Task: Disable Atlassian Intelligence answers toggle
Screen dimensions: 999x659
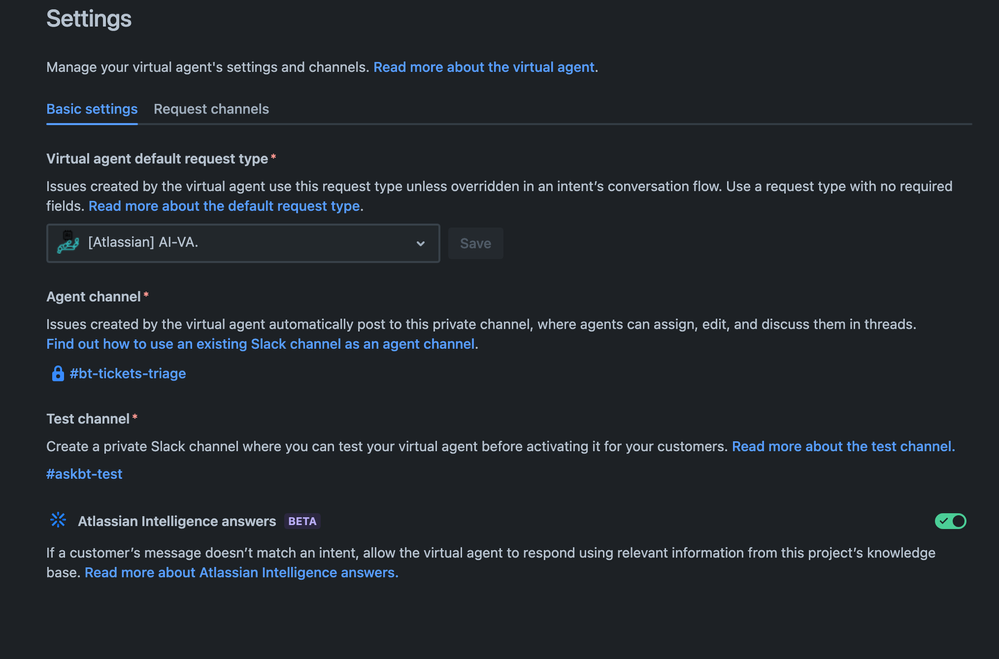Action: [950, 521]
